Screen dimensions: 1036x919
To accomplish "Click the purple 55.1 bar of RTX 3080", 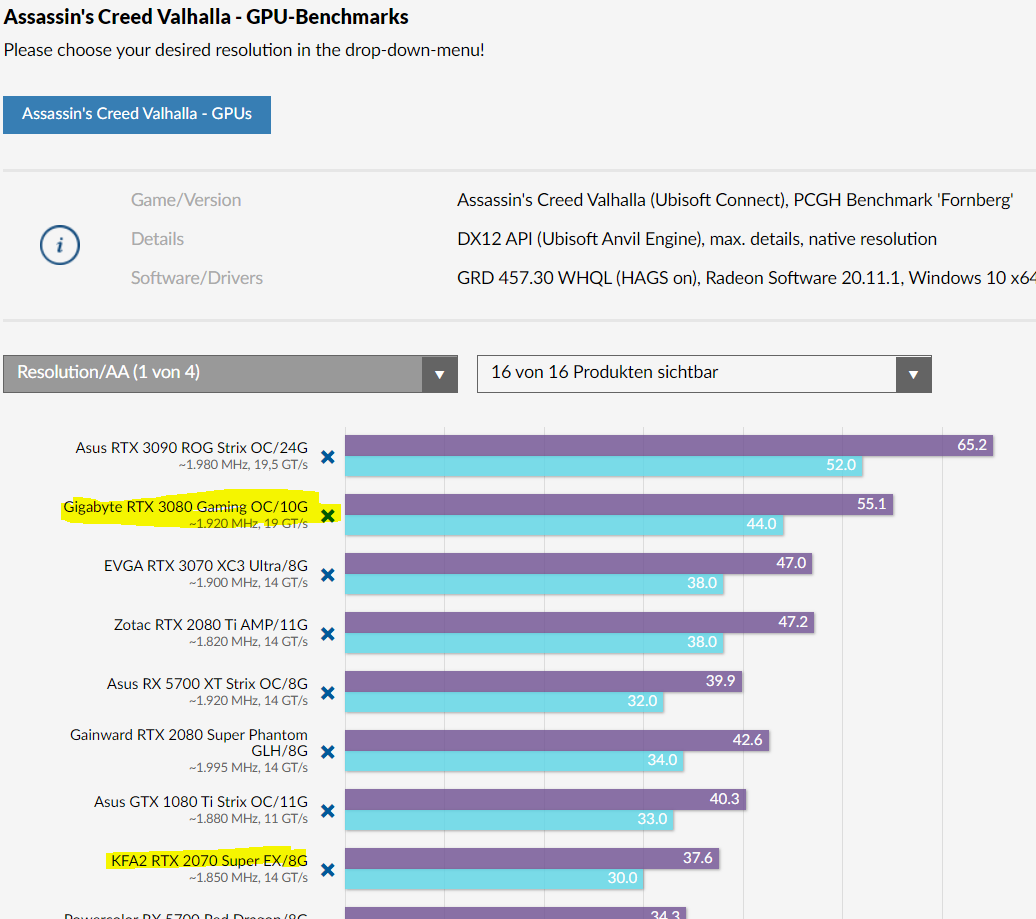I will 619,504.
